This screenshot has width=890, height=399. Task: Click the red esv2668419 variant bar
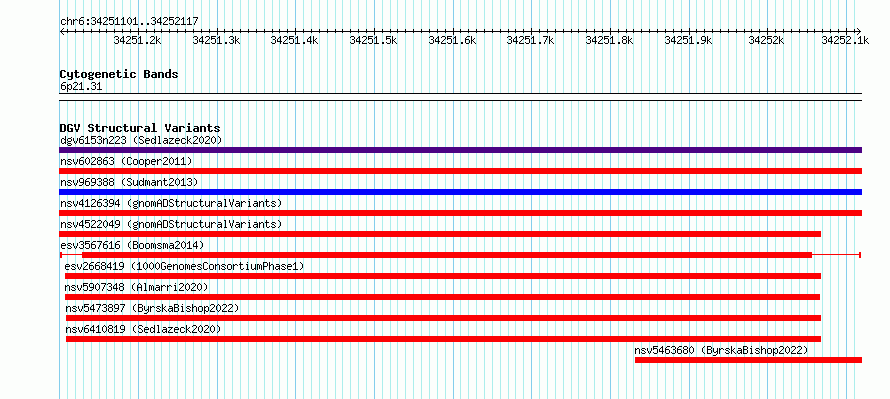tap(443, 276)
